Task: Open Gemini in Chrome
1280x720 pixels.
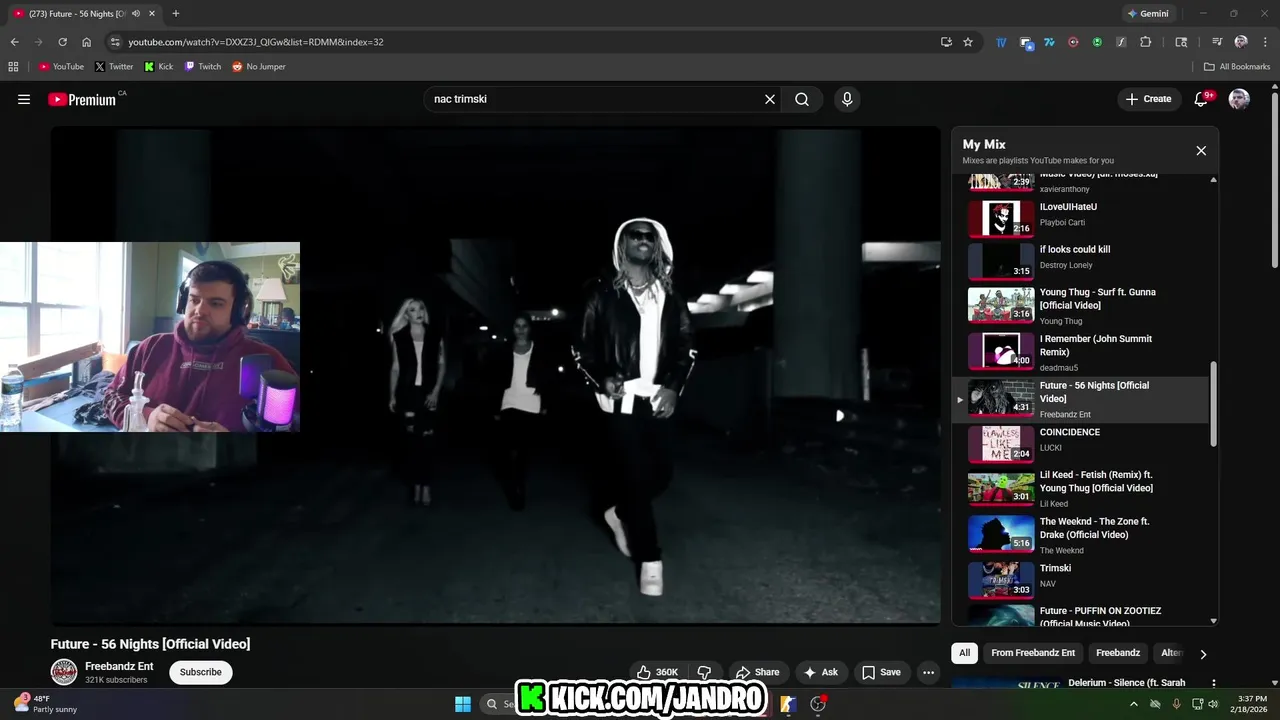Action: (x=1147, y=13)
